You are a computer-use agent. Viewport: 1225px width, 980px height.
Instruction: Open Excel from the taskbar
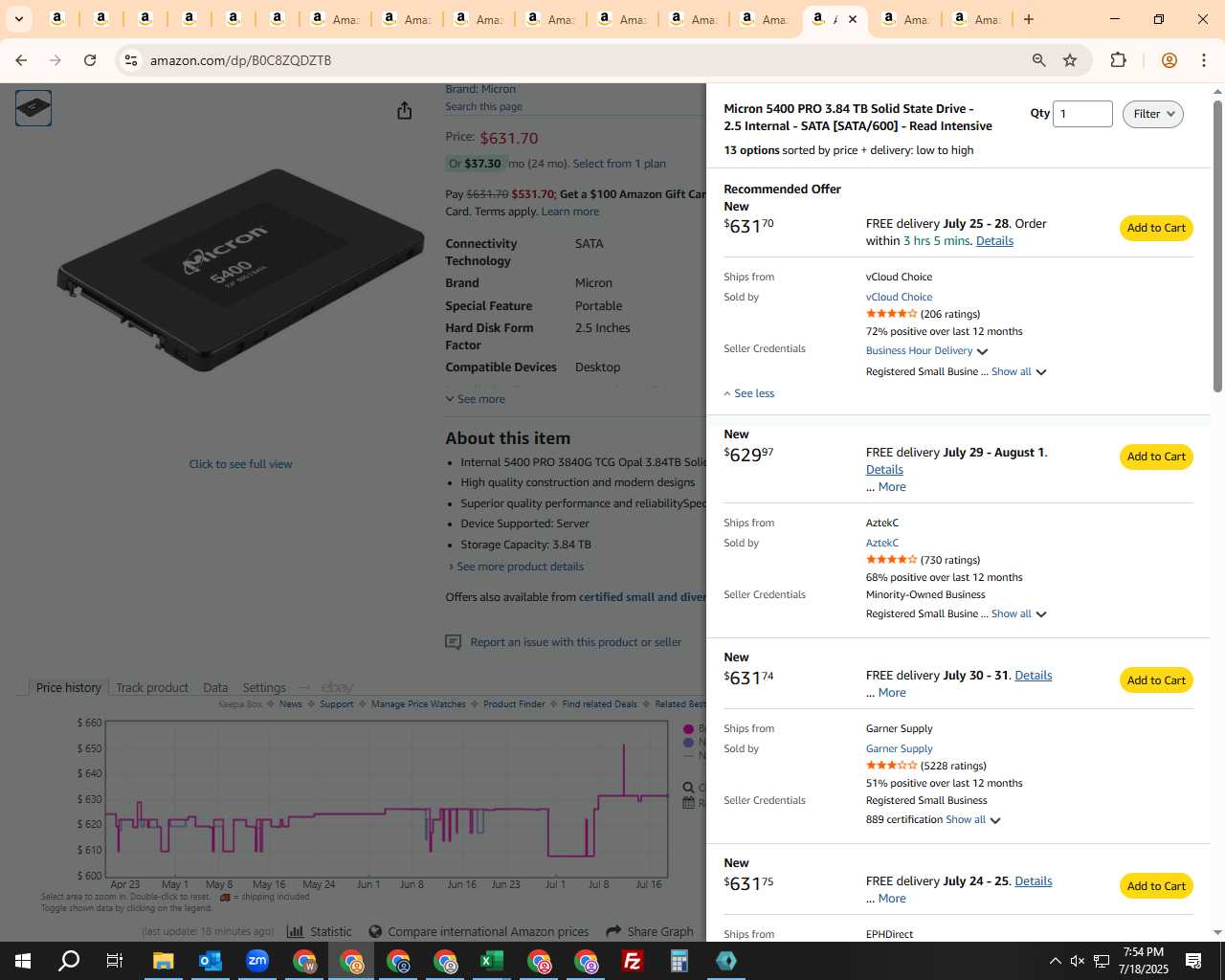click(491, 961)
